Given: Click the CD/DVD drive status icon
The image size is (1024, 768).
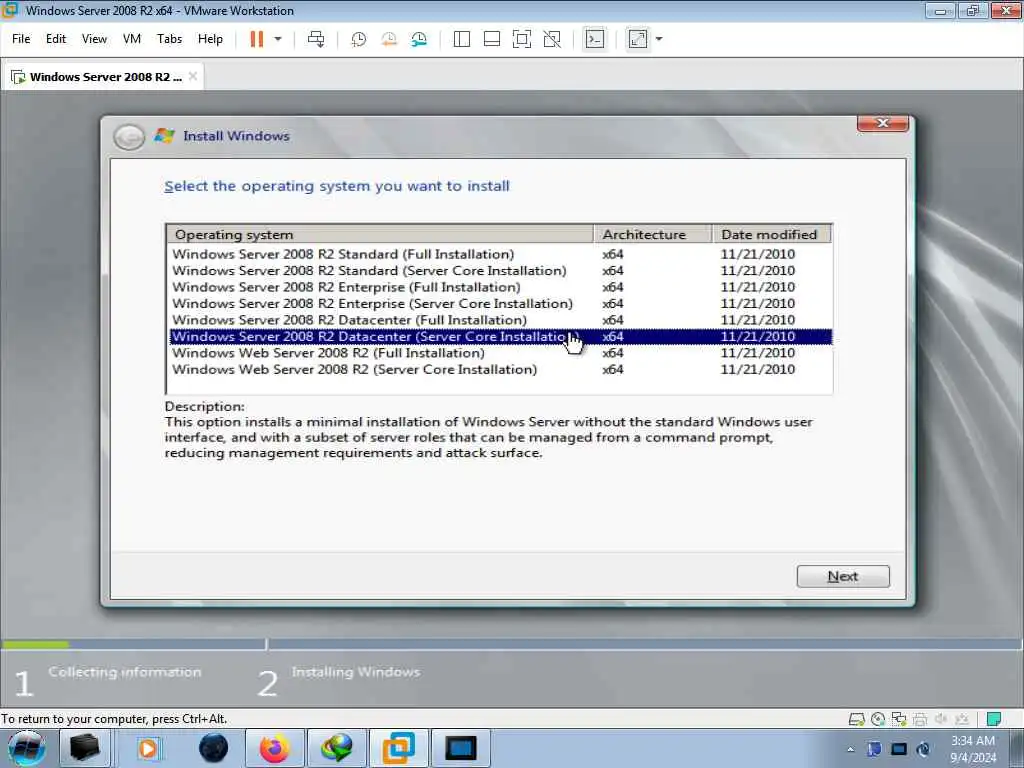Looking at the screenshot, I should pos(878,720).
